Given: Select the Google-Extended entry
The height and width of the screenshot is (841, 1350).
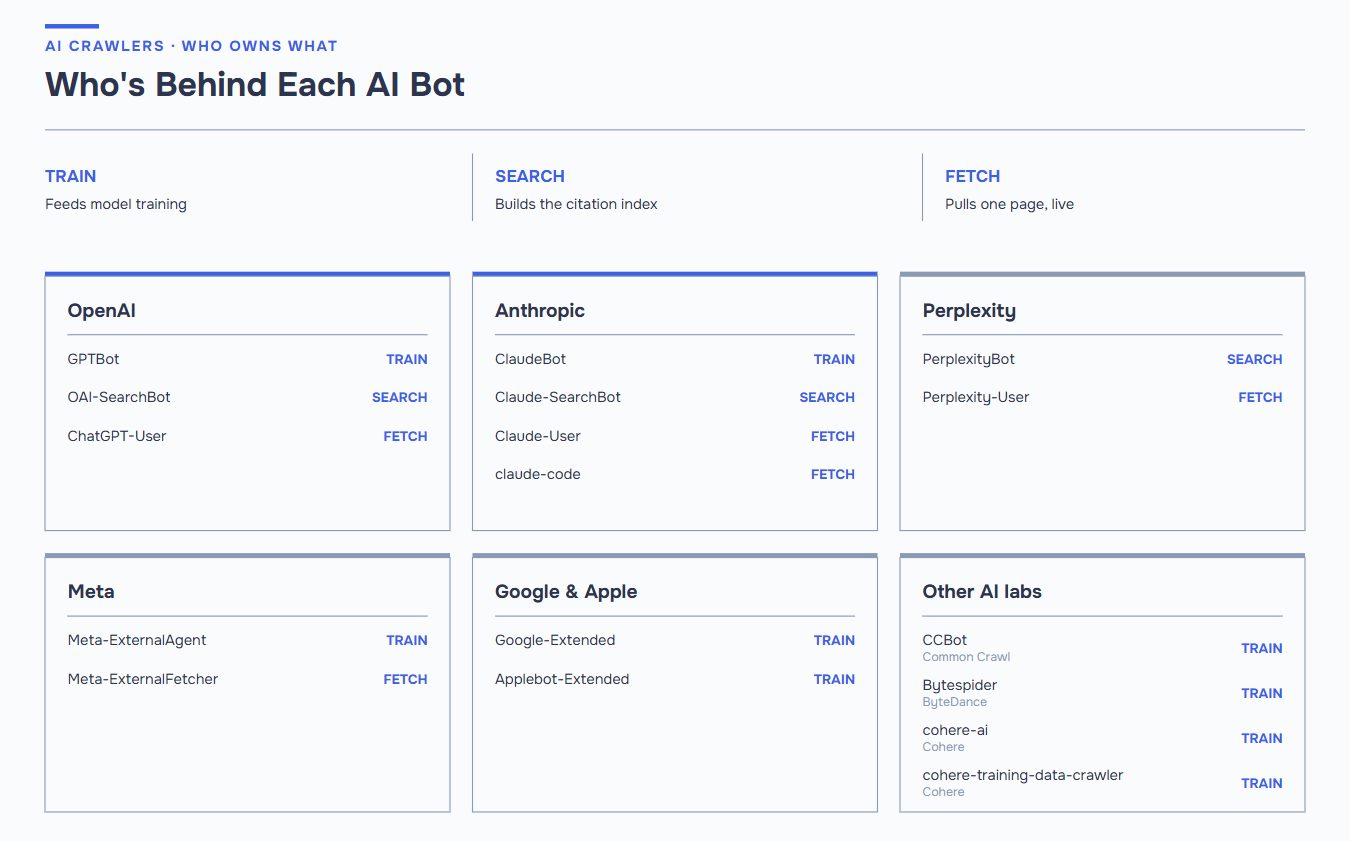Looking at the screenshot, I should pos(555,640).
